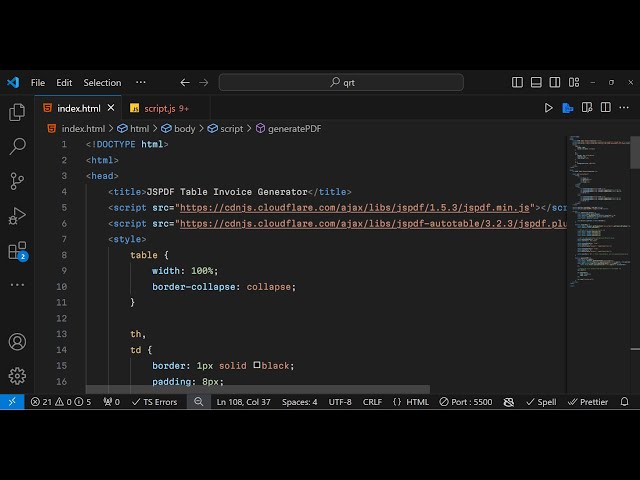640x480 pixels.
Task: Expand the overflow menu after Selection
Action: pyautogui.click(x=140, y=83)
